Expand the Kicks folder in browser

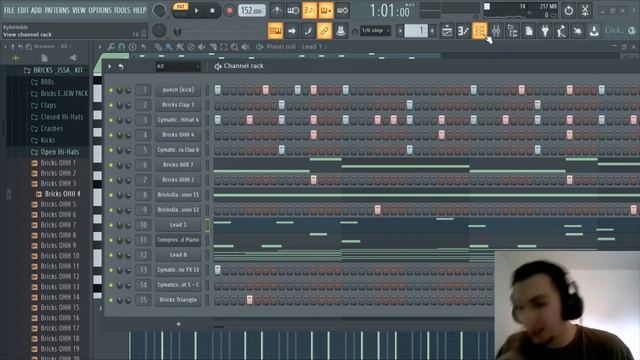(47, 140)
